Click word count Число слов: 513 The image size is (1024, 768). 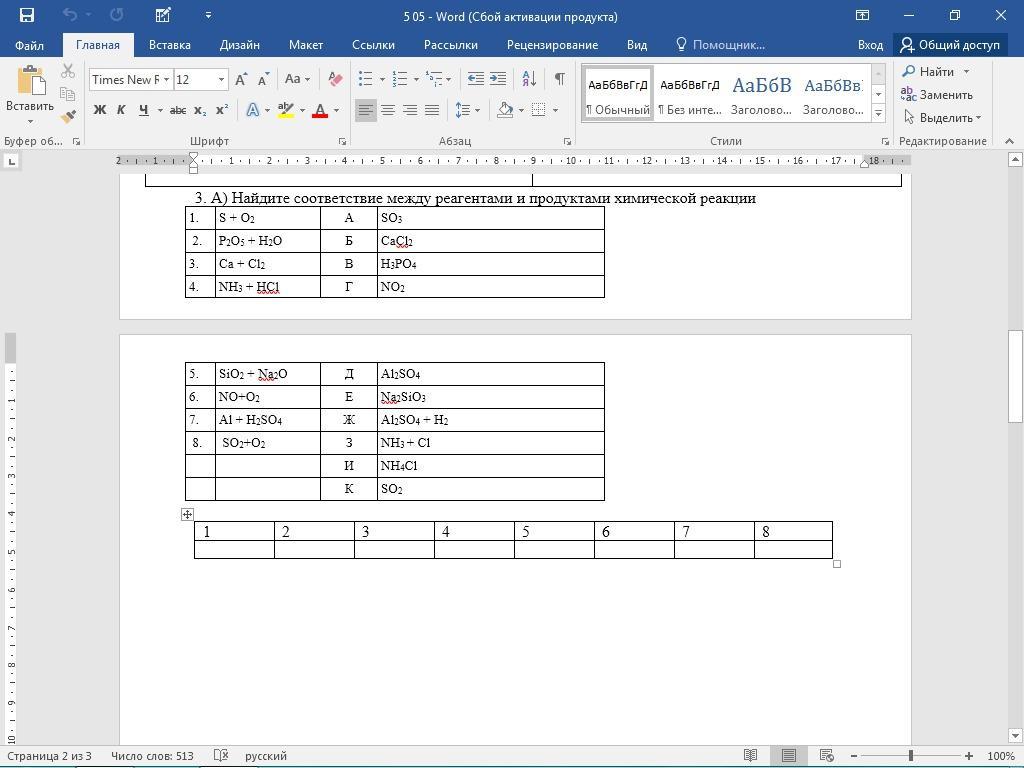(152, 756)
